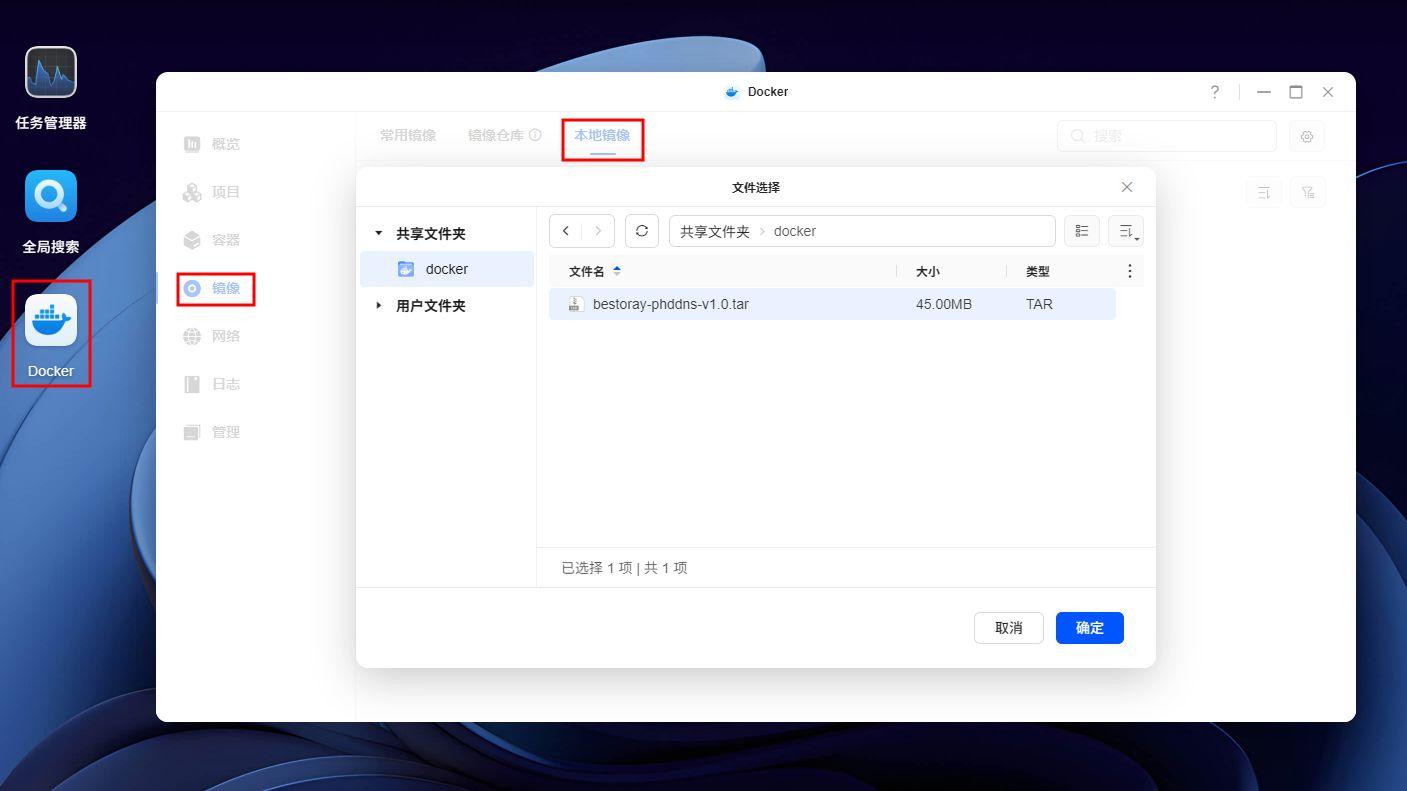Maximize the Docker window
The height and width of the screenshot is (791, 1407).
click(1296, 92)
